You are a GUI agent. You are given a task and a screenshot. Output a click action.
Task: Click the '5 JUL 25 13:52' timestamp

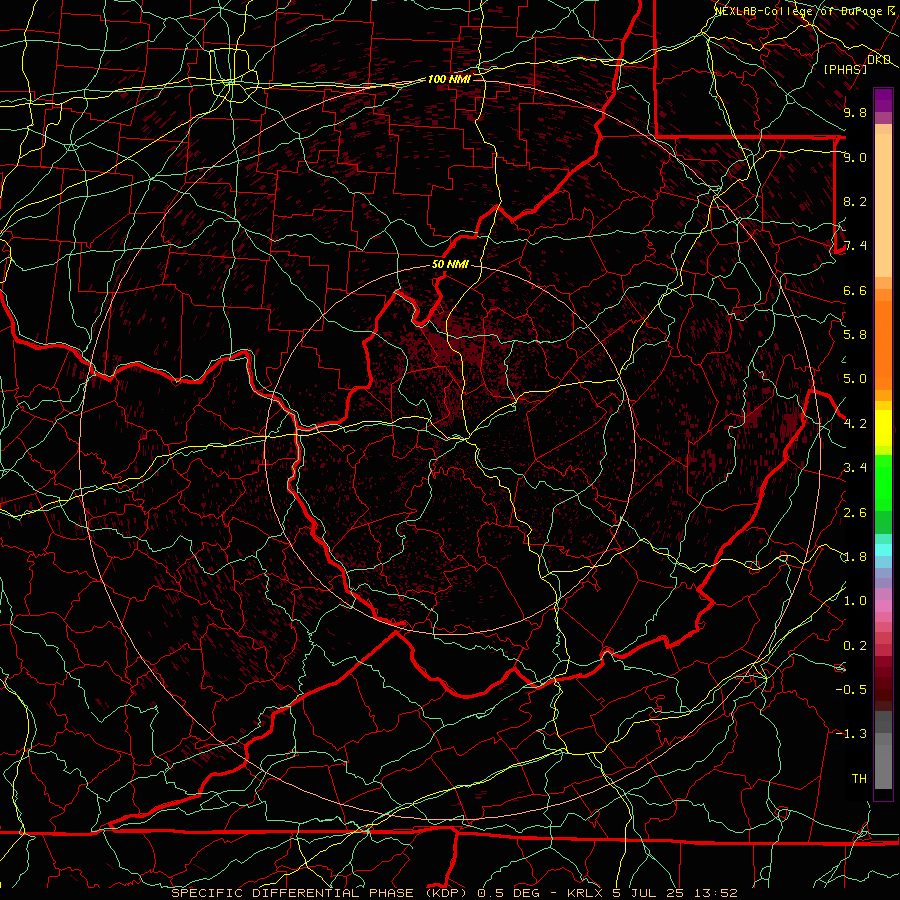point(676,893)
